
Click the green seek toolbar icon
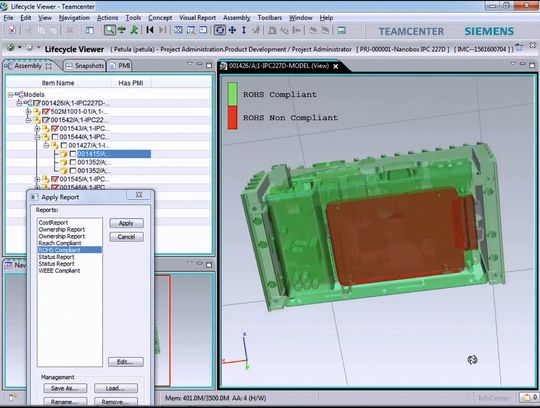122,30
